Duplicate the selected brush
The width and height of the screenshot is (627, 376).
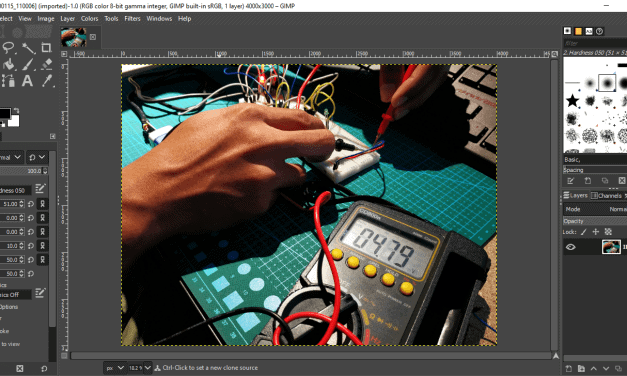(x=605, y=181)
